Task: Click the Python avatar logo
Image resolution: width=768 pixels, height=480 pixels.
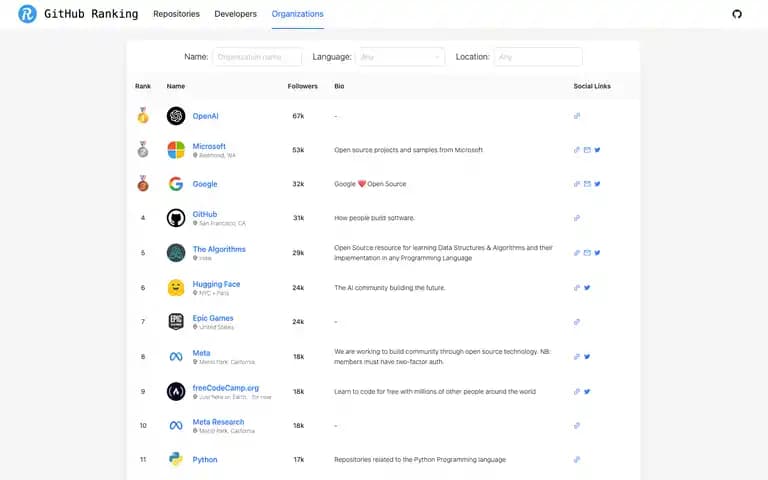Action: click(176, 459)
